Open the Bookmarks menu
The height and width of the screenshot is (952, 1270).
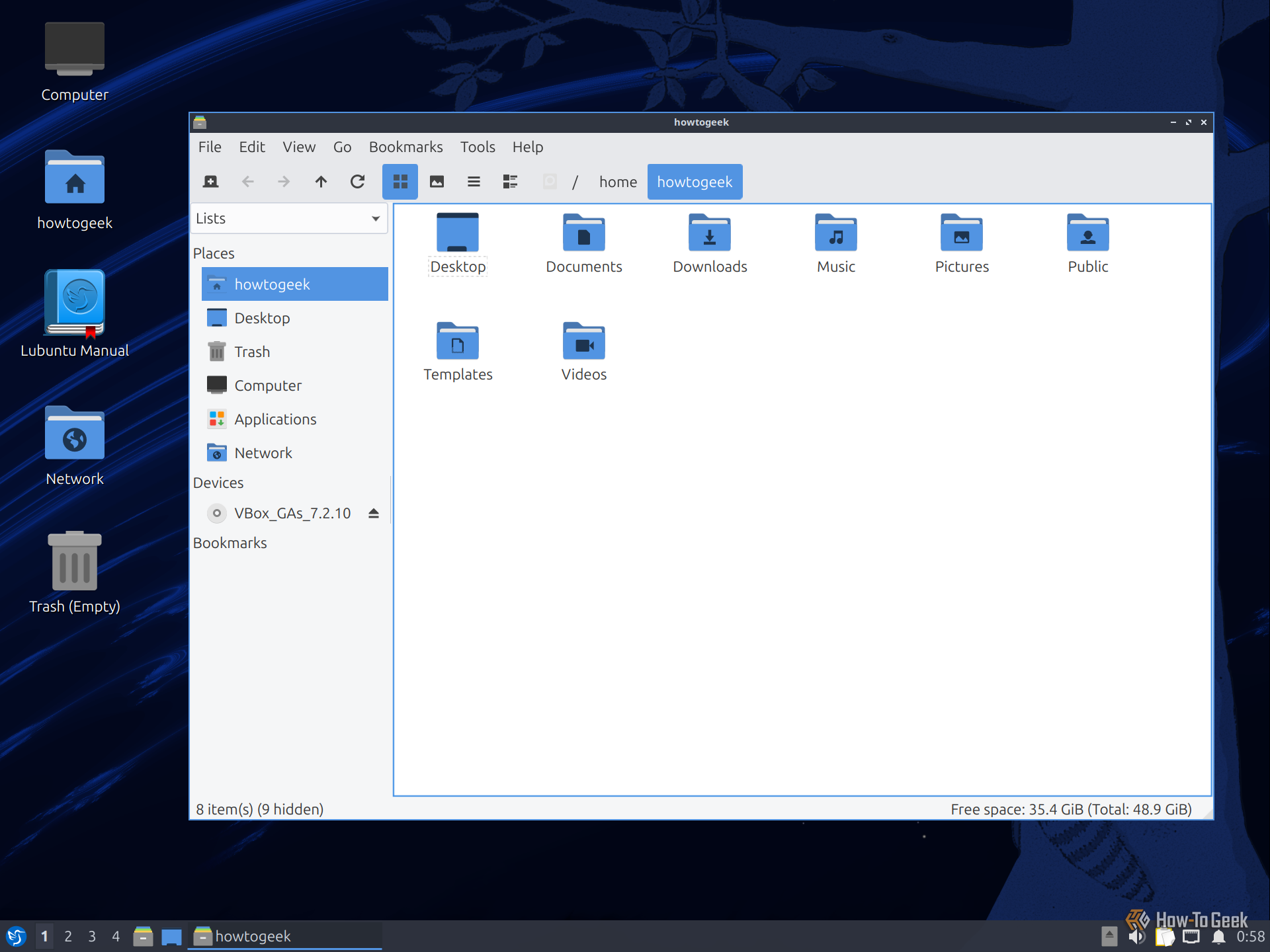click(x=406, y=147)
